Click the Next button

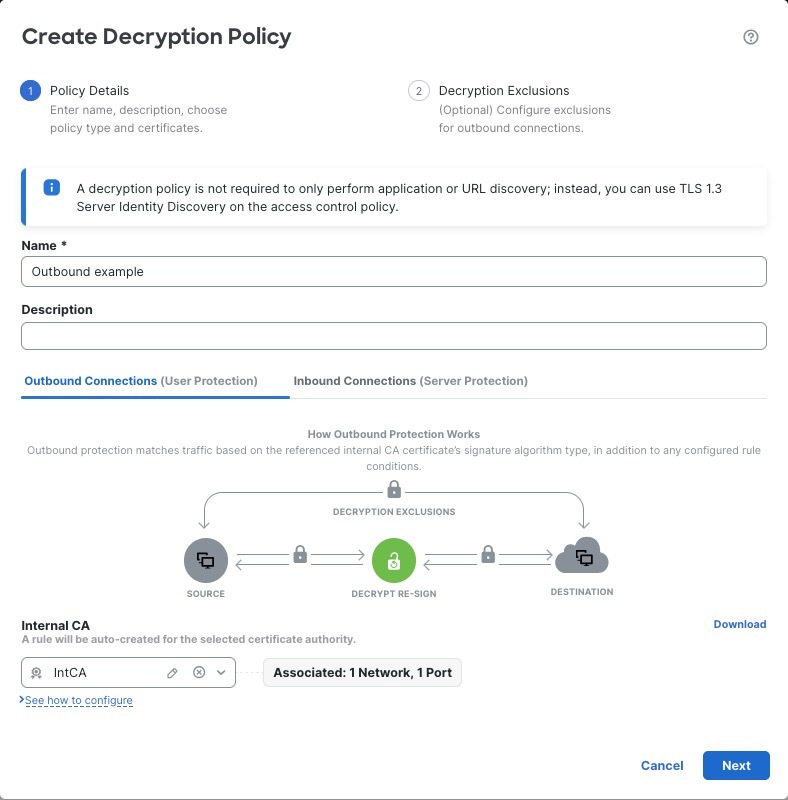pyautogui.click(x=736, y=765)
